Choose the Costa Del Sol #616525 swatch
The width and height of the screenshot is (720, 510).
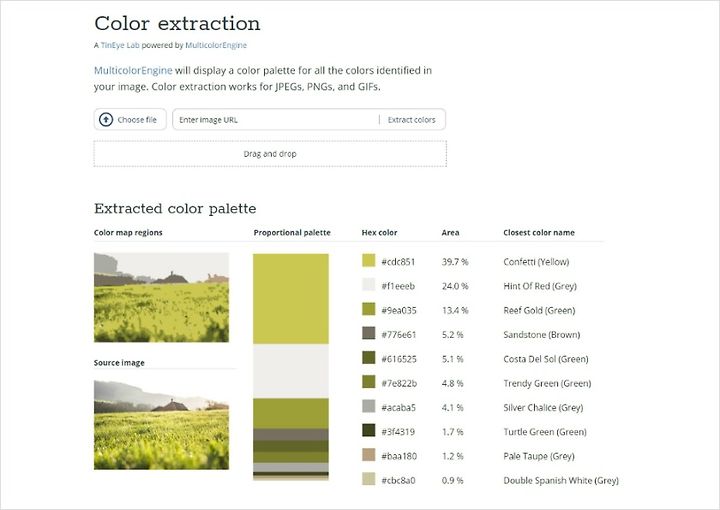[368, 358]
